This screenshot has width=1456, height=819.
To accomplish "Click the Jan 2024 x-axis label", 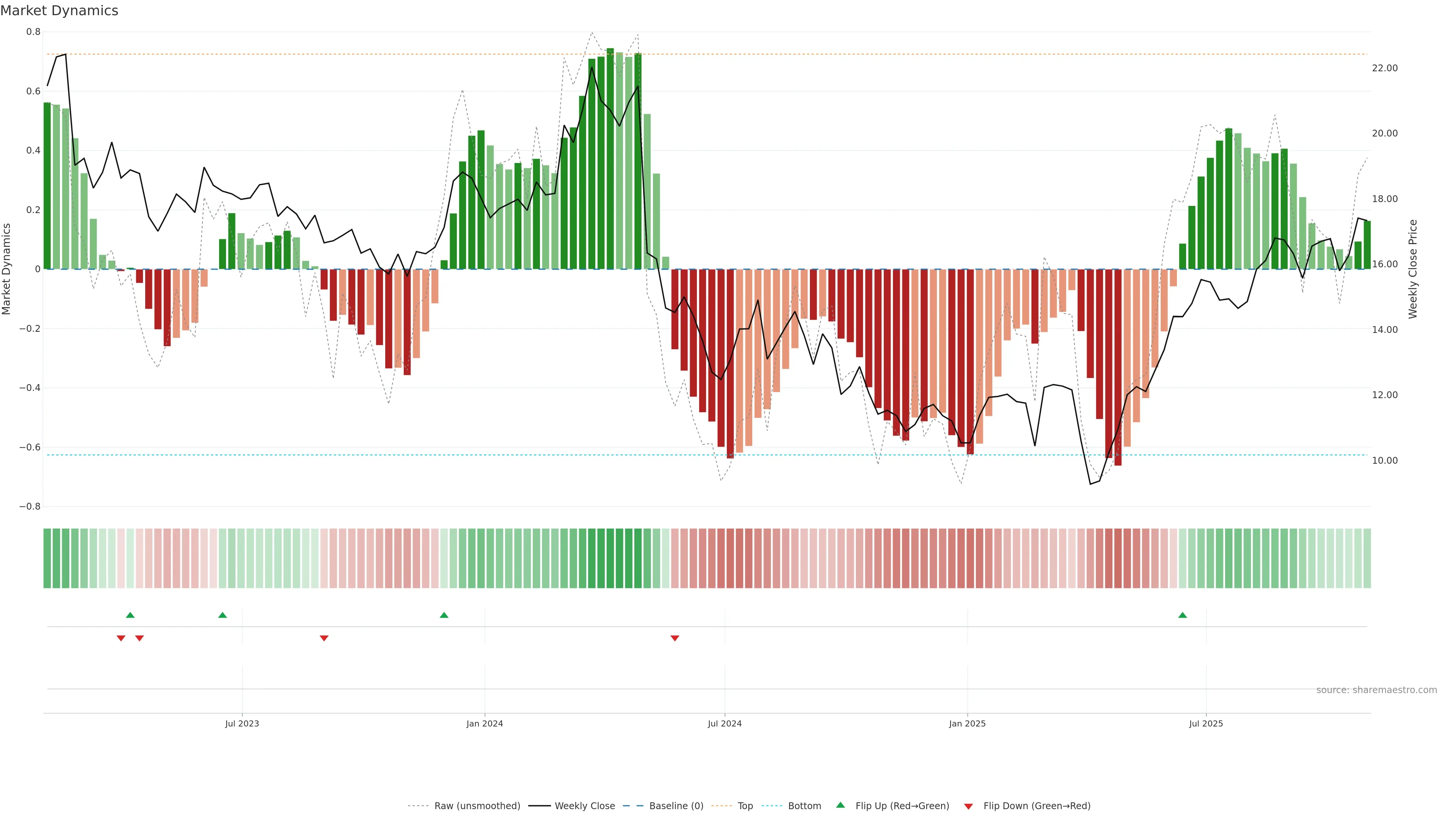I will (x=485, y=723).
